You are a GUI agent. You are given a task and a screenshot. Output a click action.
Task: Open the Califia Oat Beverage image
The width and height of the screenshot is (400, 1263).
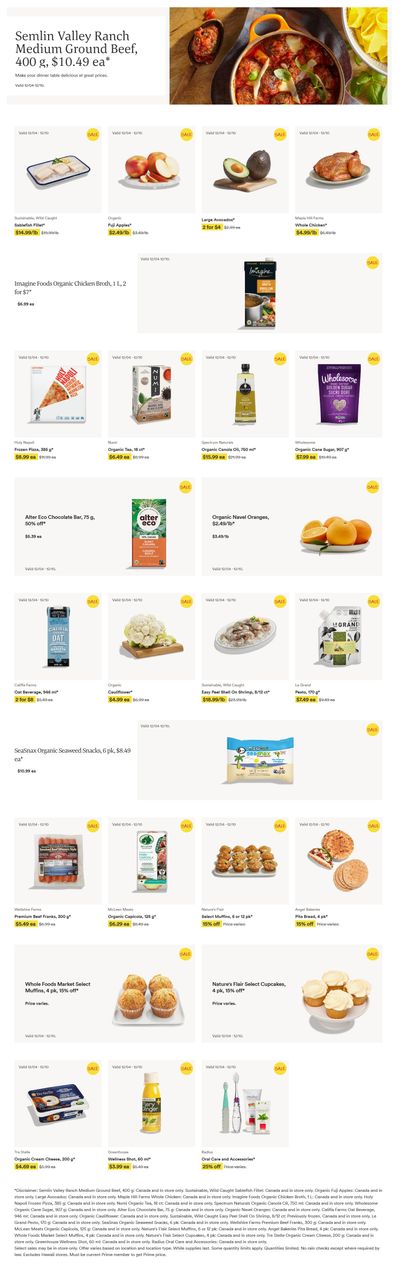click(x=58, y=635)
